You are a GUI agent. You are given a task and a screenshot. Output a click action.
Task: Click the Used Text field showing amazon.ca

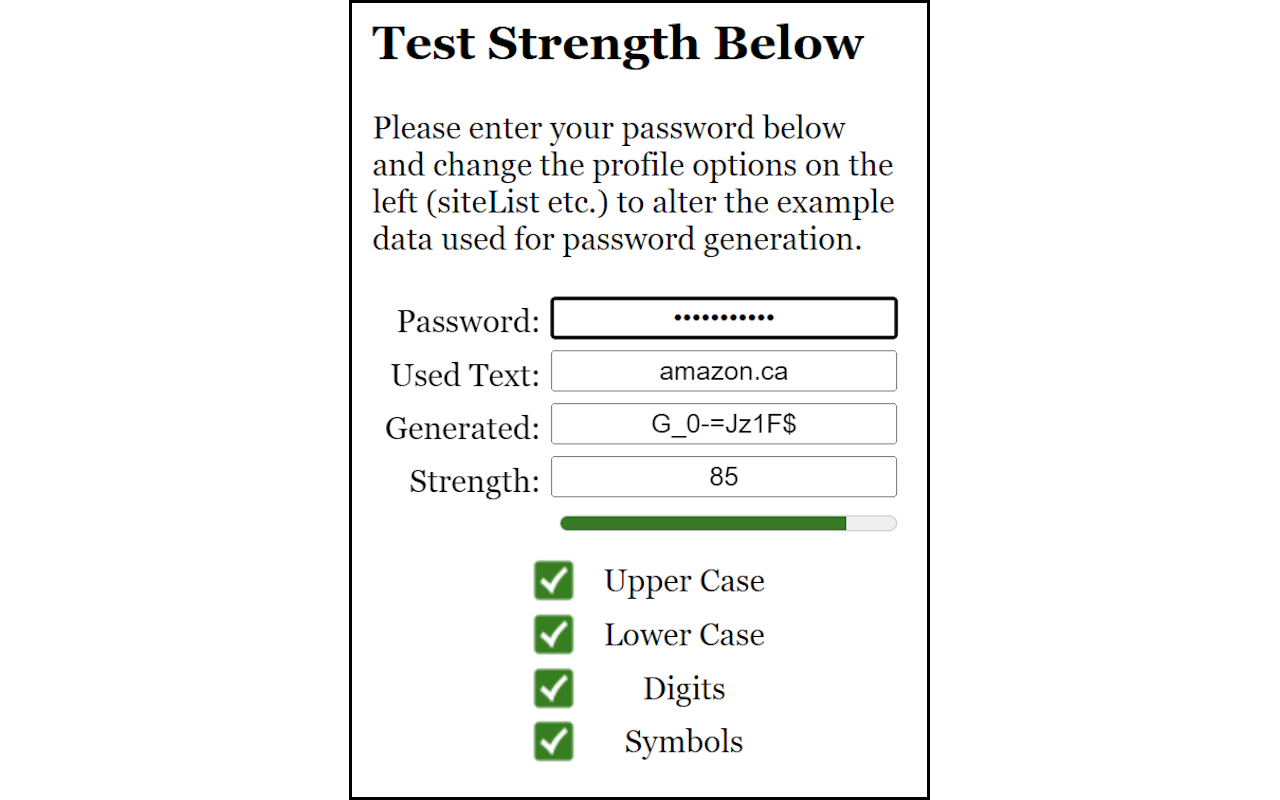724,371
